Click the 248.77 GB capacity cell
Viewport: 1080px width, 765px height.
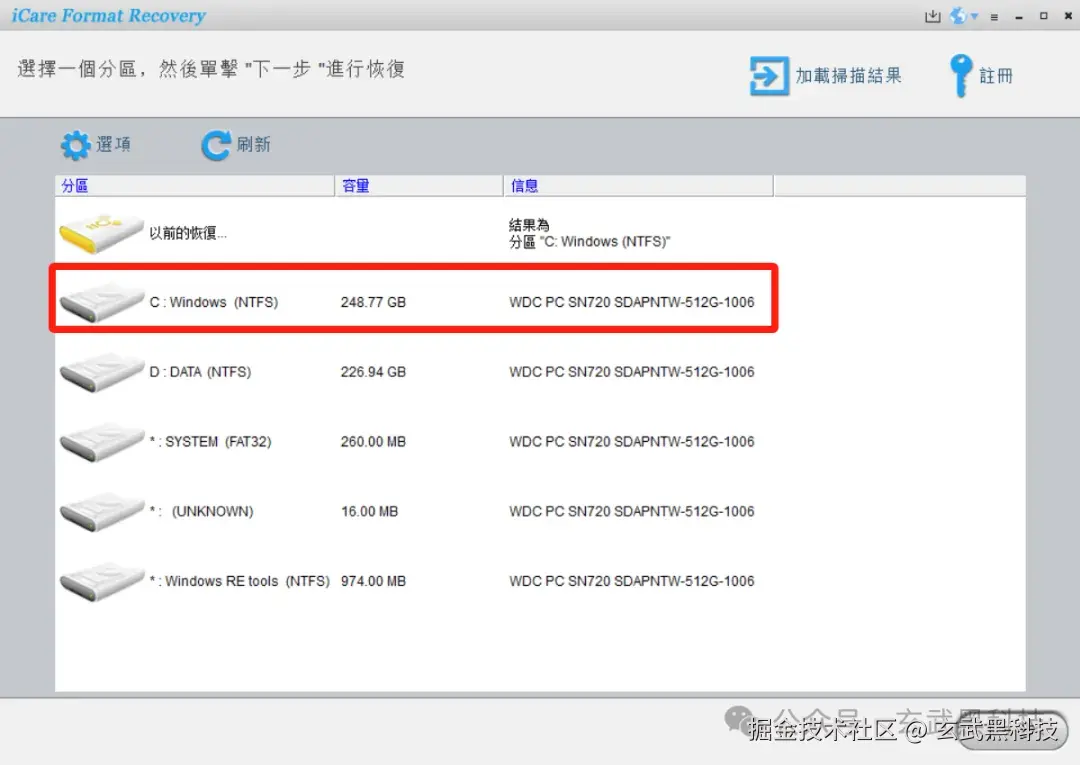click(373, 302)
